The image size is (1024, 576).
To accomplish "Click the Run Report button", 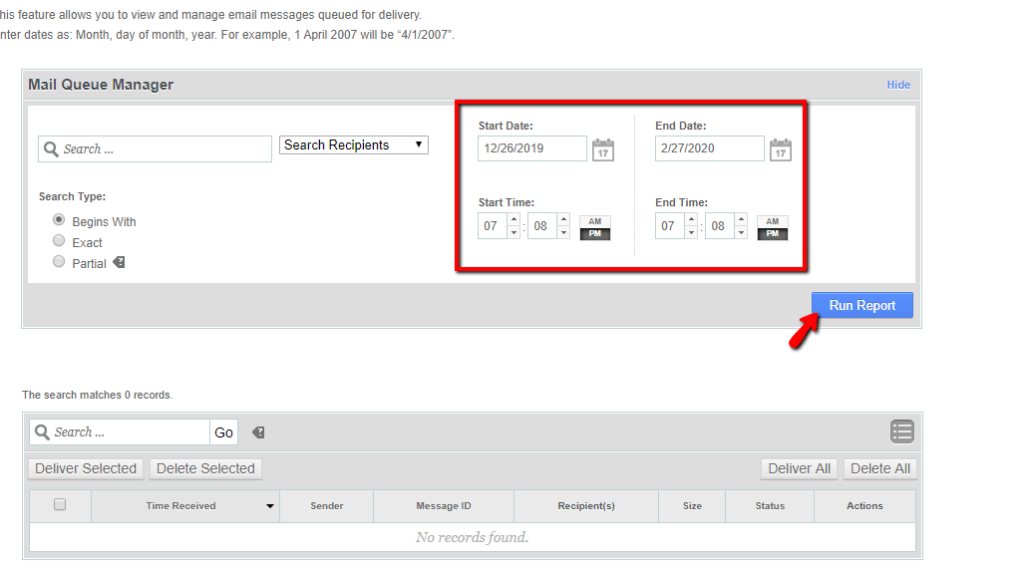I will pyautogui.click(x=862, y=305).
